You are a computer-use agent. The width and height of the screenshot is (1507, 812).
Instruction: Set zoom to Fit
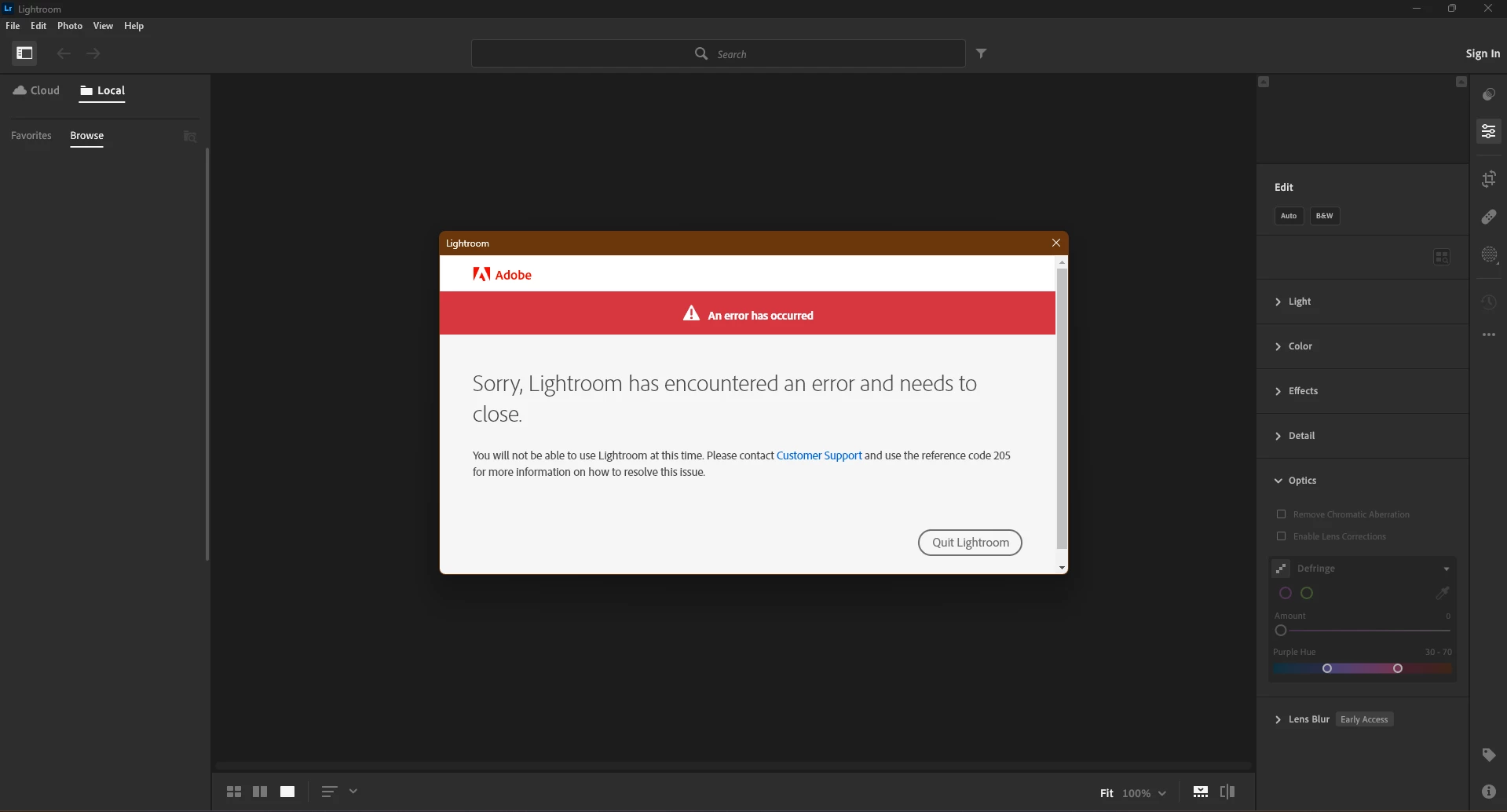[1106, 793]
